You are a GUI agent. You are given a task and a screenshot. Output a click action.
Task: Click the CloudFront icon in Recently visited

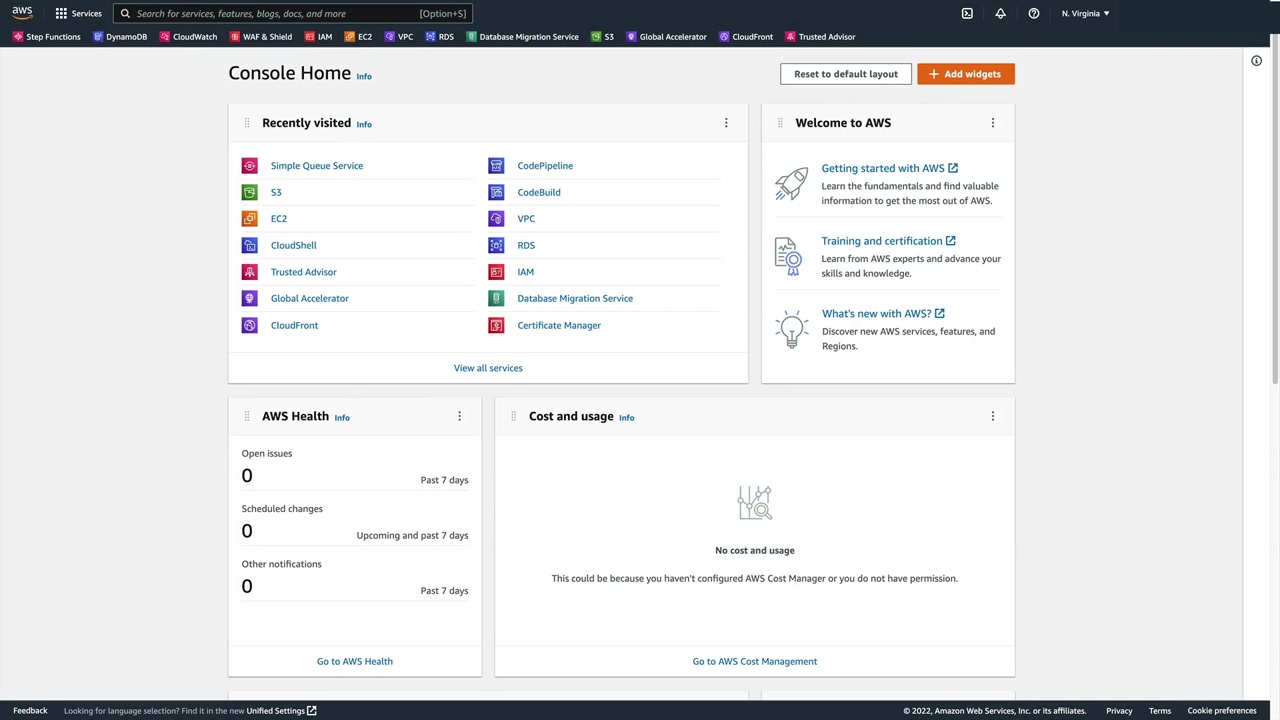coord(249,325)
